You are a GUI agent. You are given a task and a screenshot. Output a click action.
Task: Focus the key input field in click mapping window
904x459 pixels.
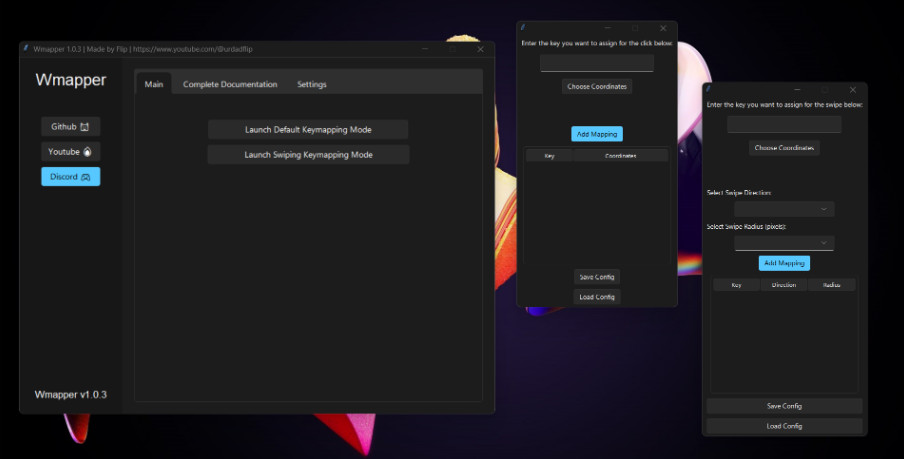[597, 63]
